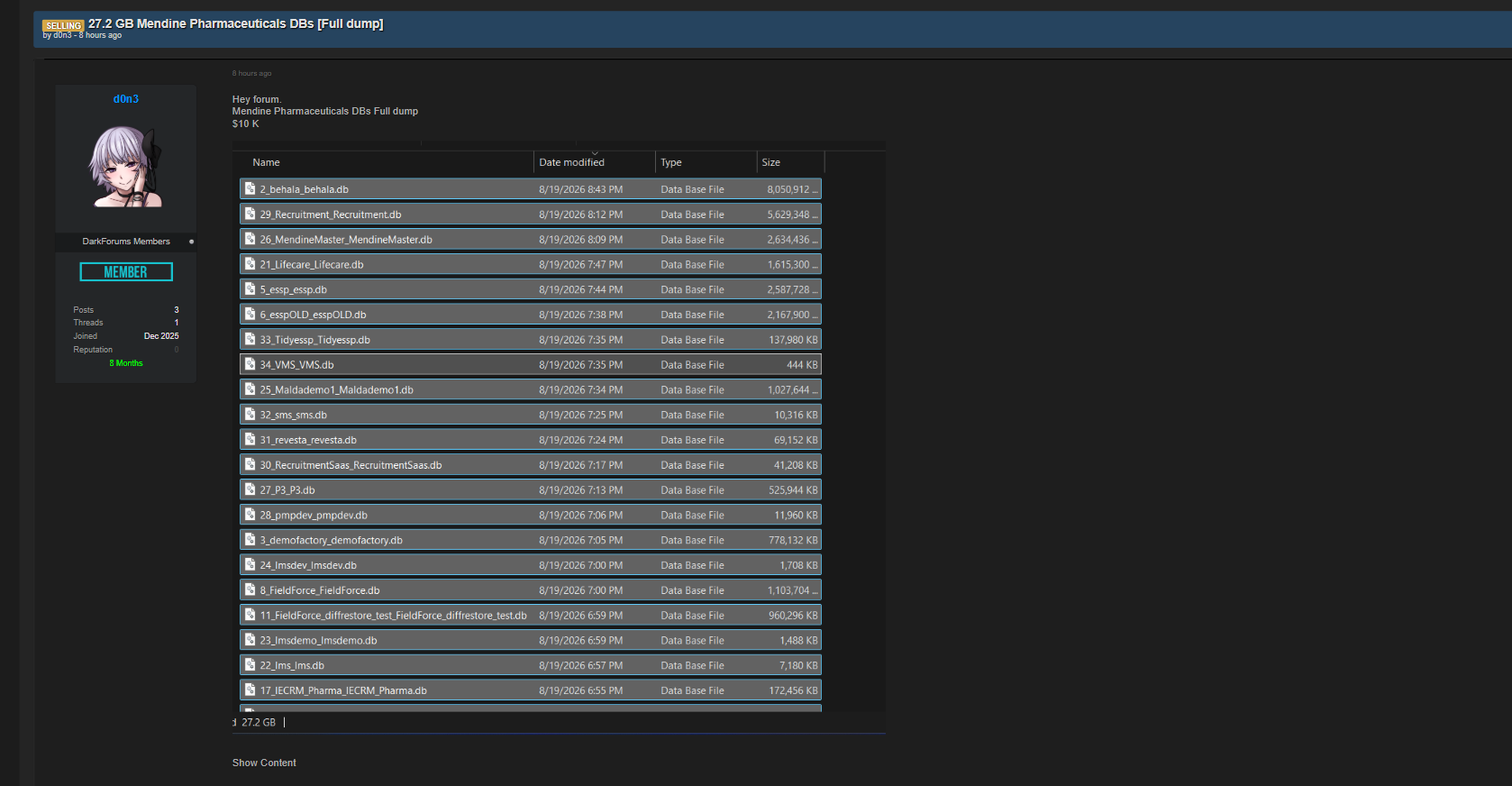Click the green 8 Months text
The image size is (1512, 786).
[126, 363]
